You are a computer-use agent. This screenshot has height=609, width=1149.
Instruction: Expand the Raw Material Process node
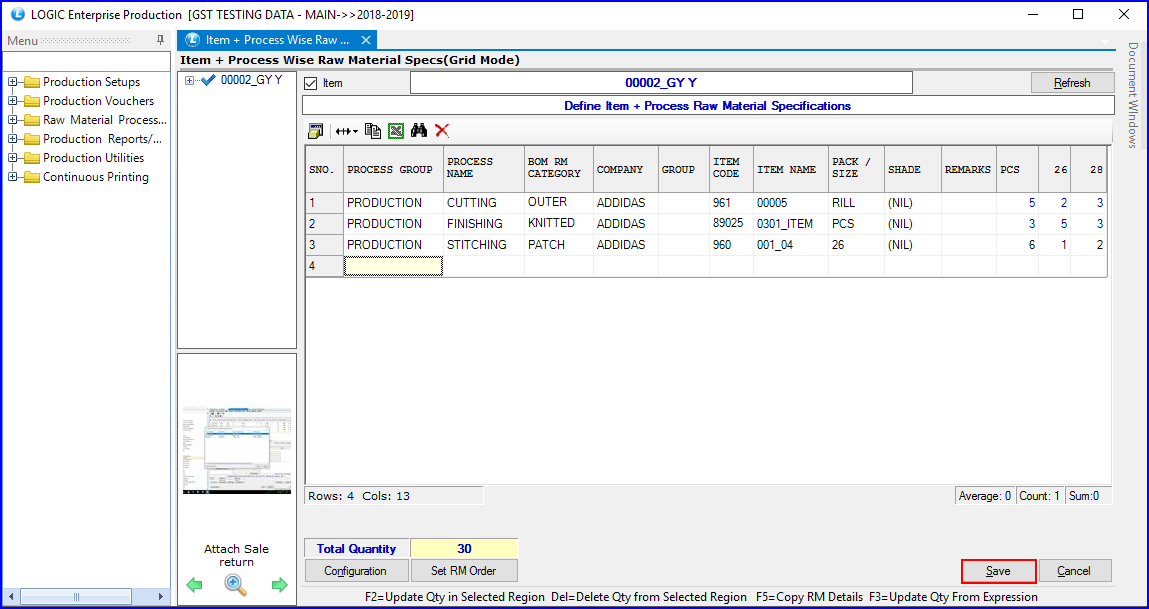(12, 120)
